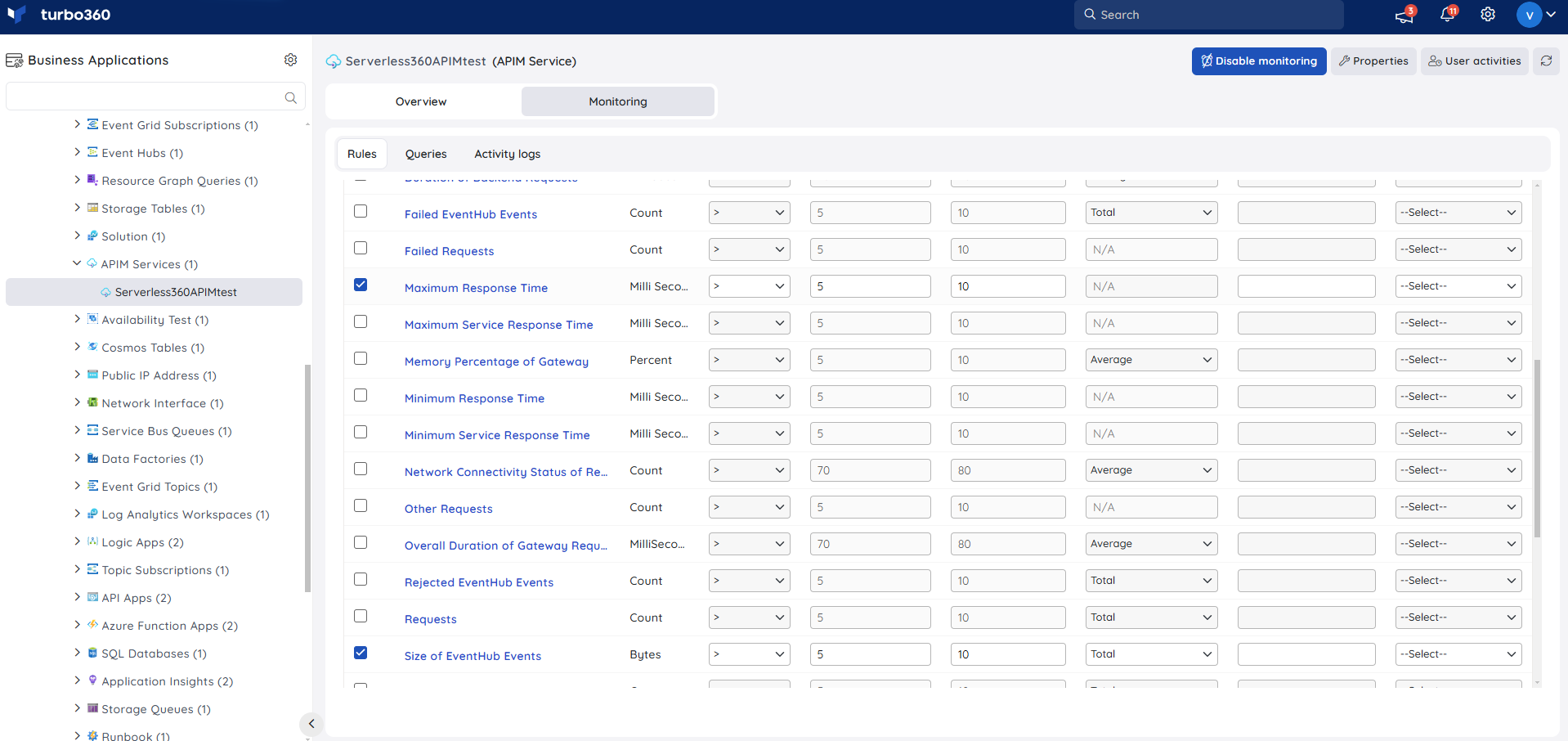Open the settings gear in top bar
The image size is (1568, 741).
(1488, 14)
